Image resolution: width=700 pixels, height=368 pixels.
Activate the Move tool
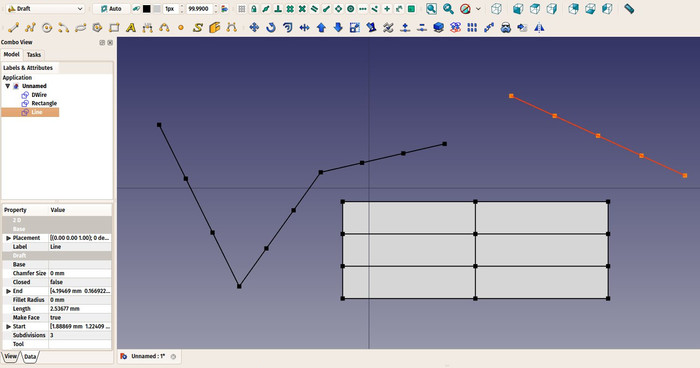254,28
